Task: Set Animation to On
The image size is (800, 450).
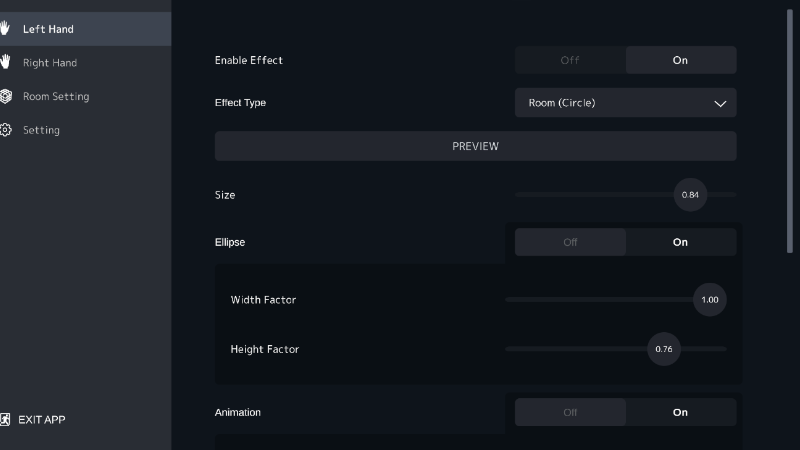Action: [x=681, y=412]
